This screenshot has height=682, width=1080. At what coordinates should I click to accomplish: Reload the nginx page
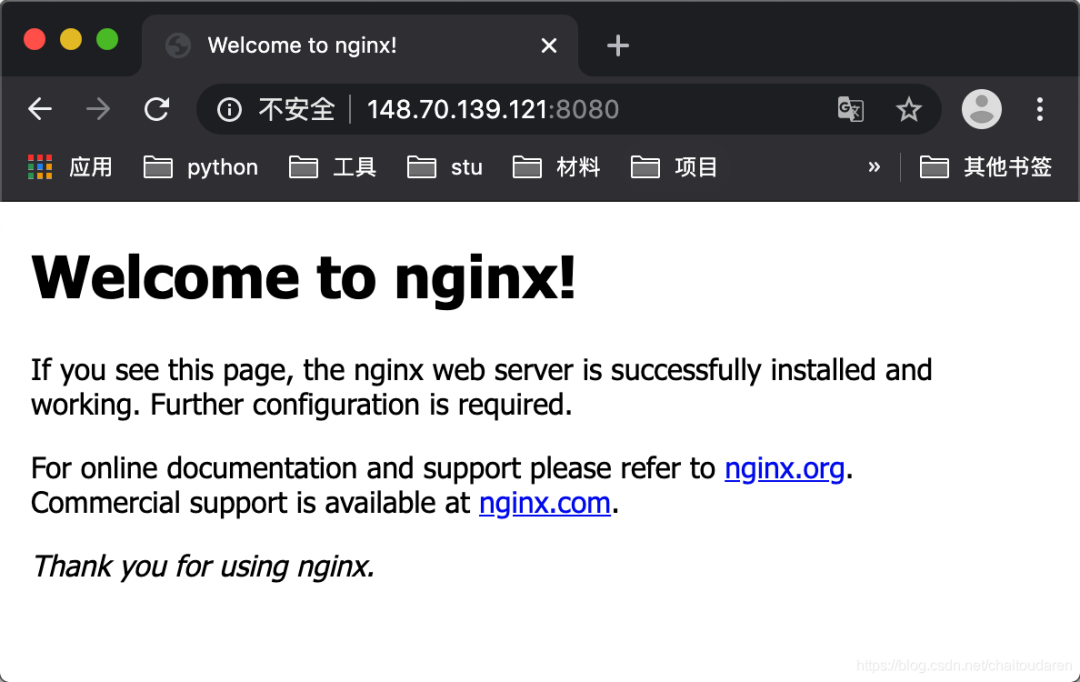coord(157,109)
